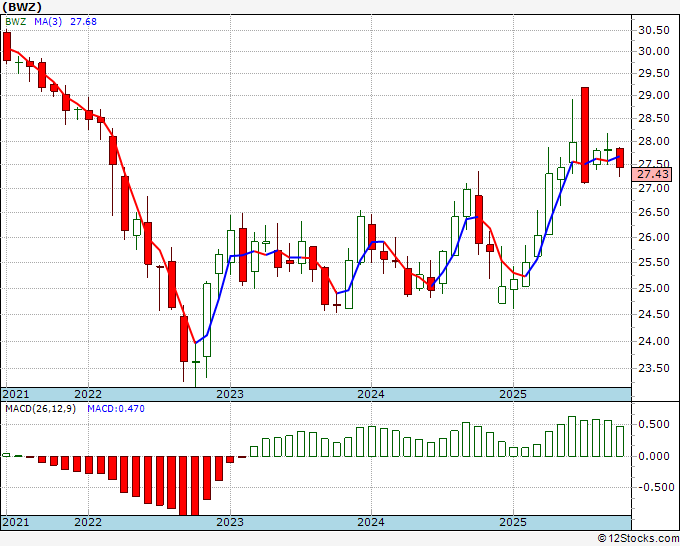Click the last red candlestick near 27.43

pos(620,158)
